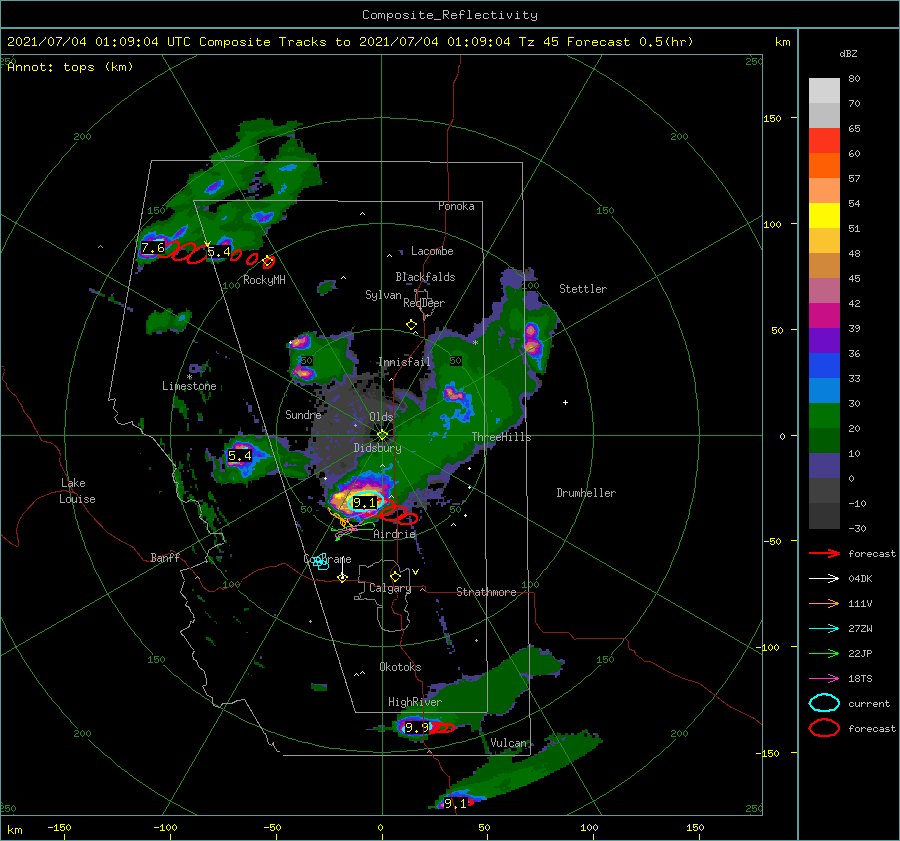The width and height of the screenshot is (900, 841).
Task: Select the green 22JP arrow icon
Action: (824, 653)
